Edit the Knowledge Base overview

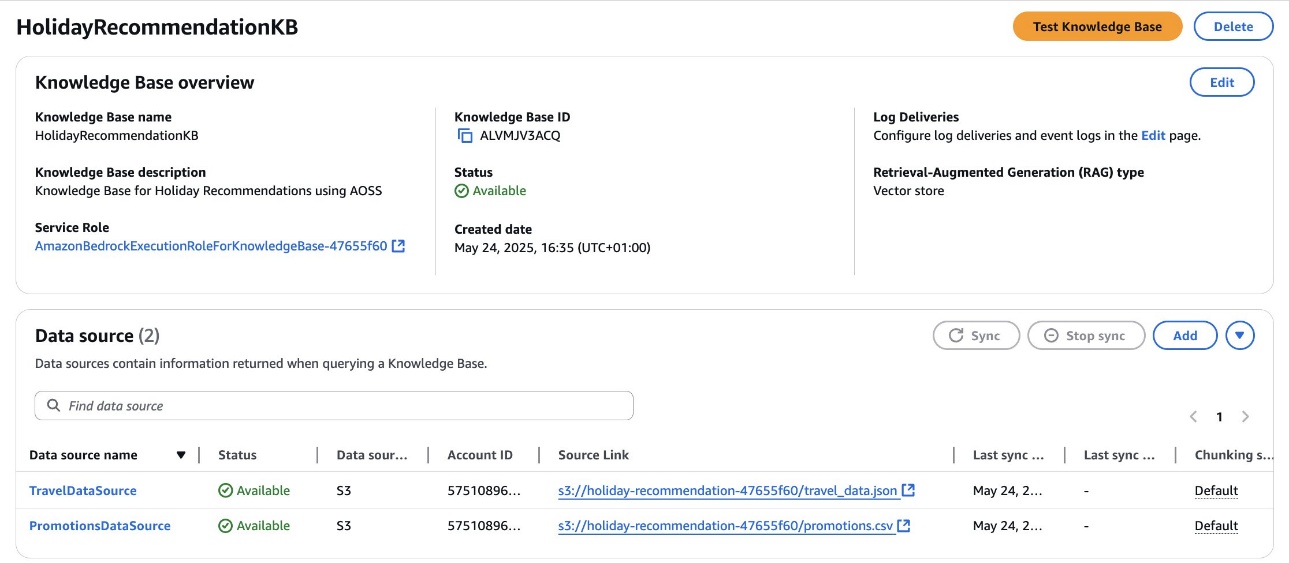pyautogui.click(x=1222, y=83)
